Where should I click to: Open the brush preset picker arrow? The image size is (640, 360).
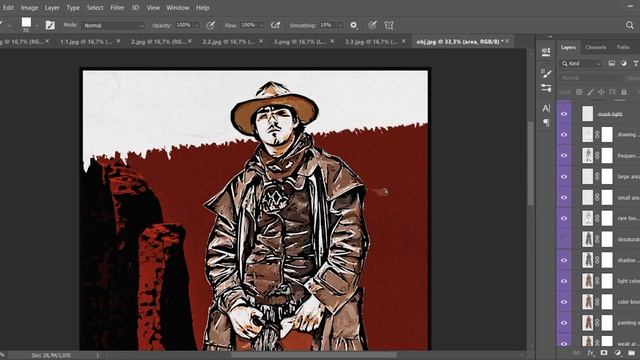coord(37,25)
